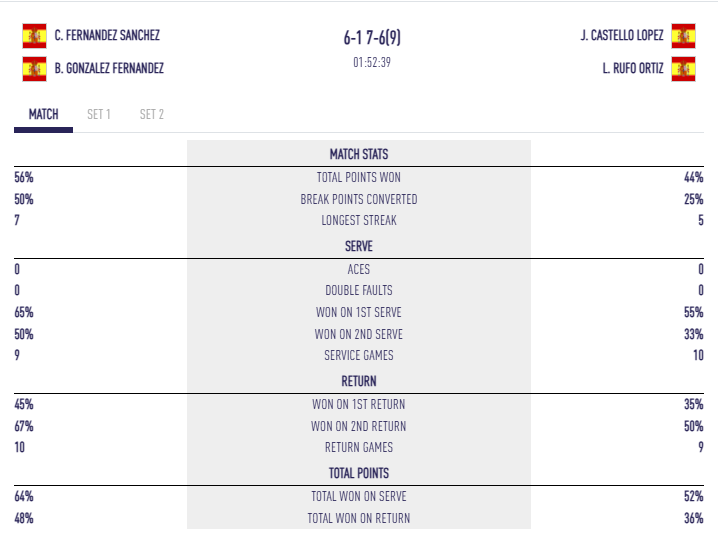Click the TOTAL WON ON RETURN row label
This screenshot has height=541, width=718.
(359, 518)
